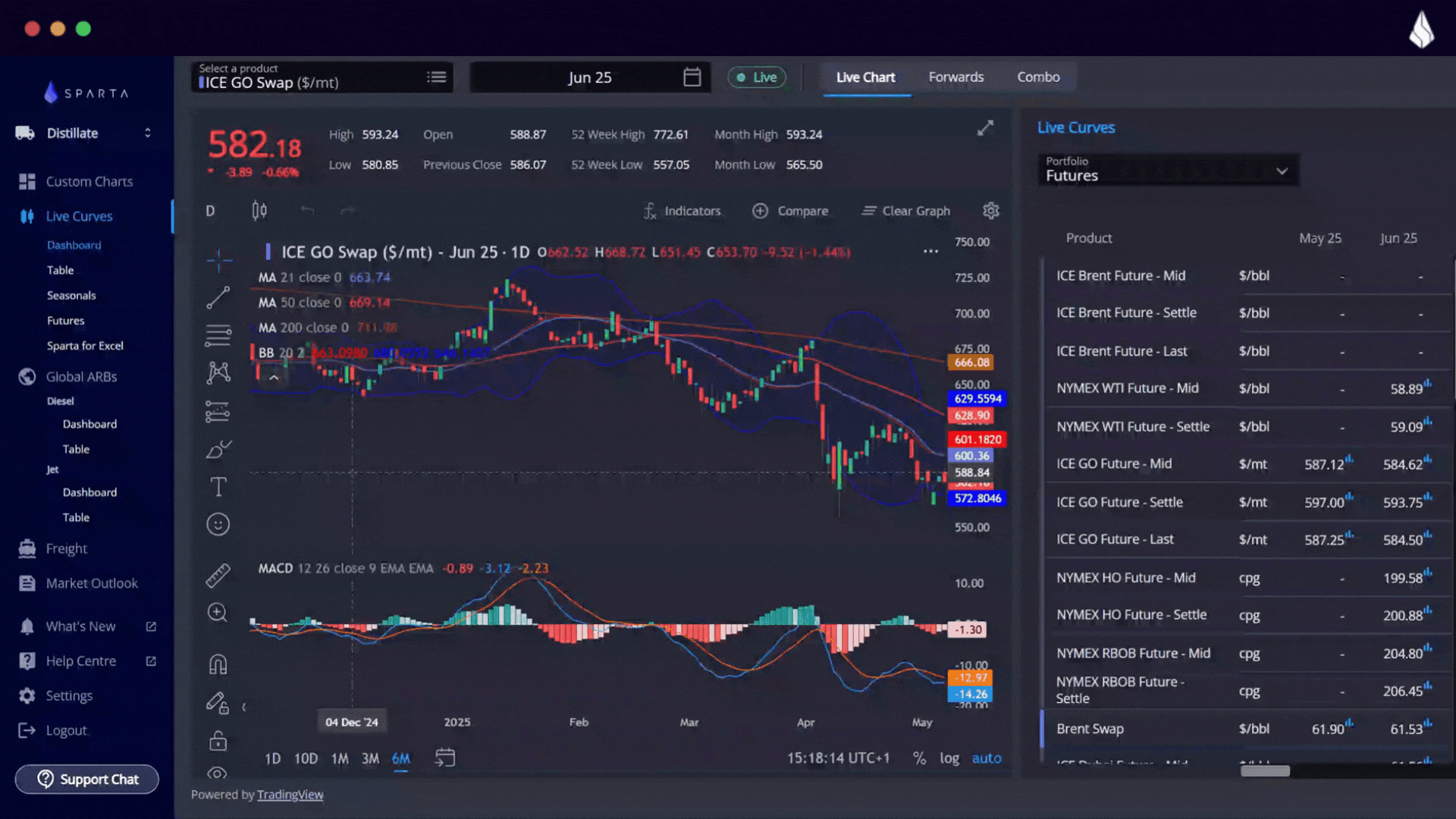The width and height of the screenshot is (1456, 819).
Task: Undo last chart action
Action: 307,211
